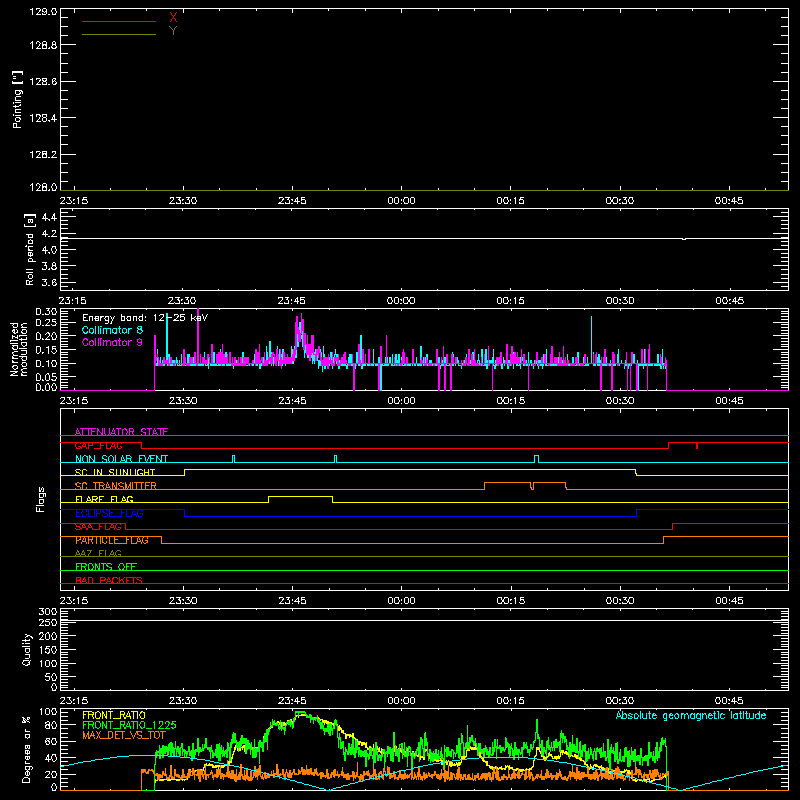Screen dimensions: 800x800
Task: Click '00:30' time label under Quality panel
Action: coord(619,701)
